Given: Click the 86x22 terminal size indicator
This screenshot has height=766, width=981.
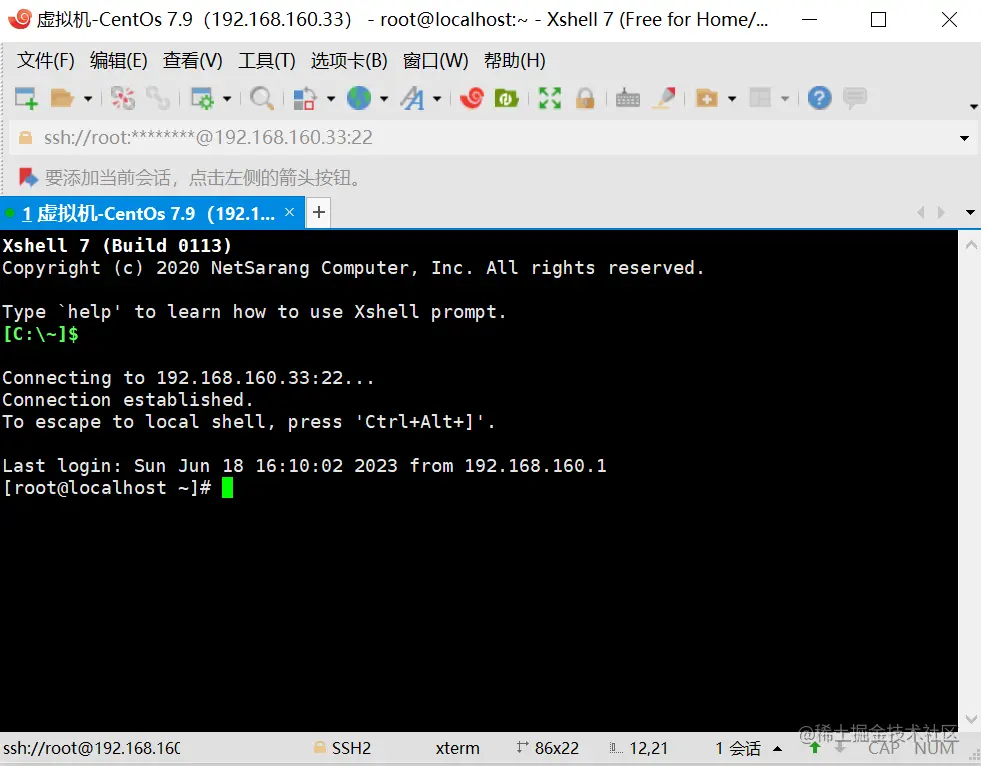Looking at the screenshot, I should click(547, 748).
